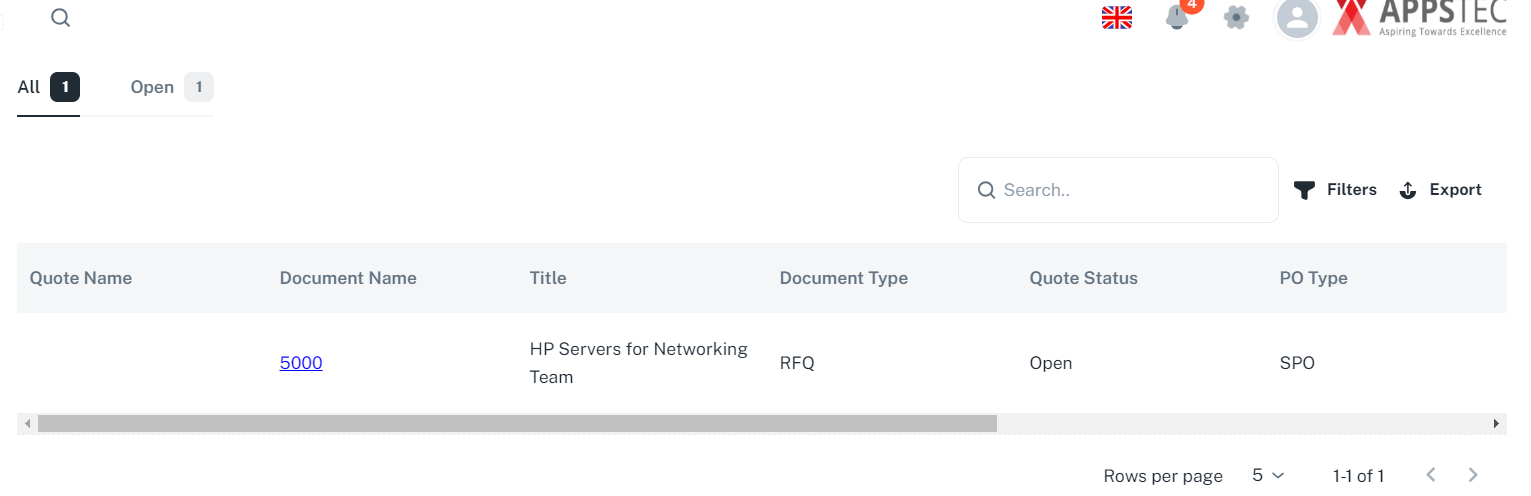This screenshot has width=1531, height=496.
Task: Go to the previous page arrow
Action: [x=1431, y=475]
